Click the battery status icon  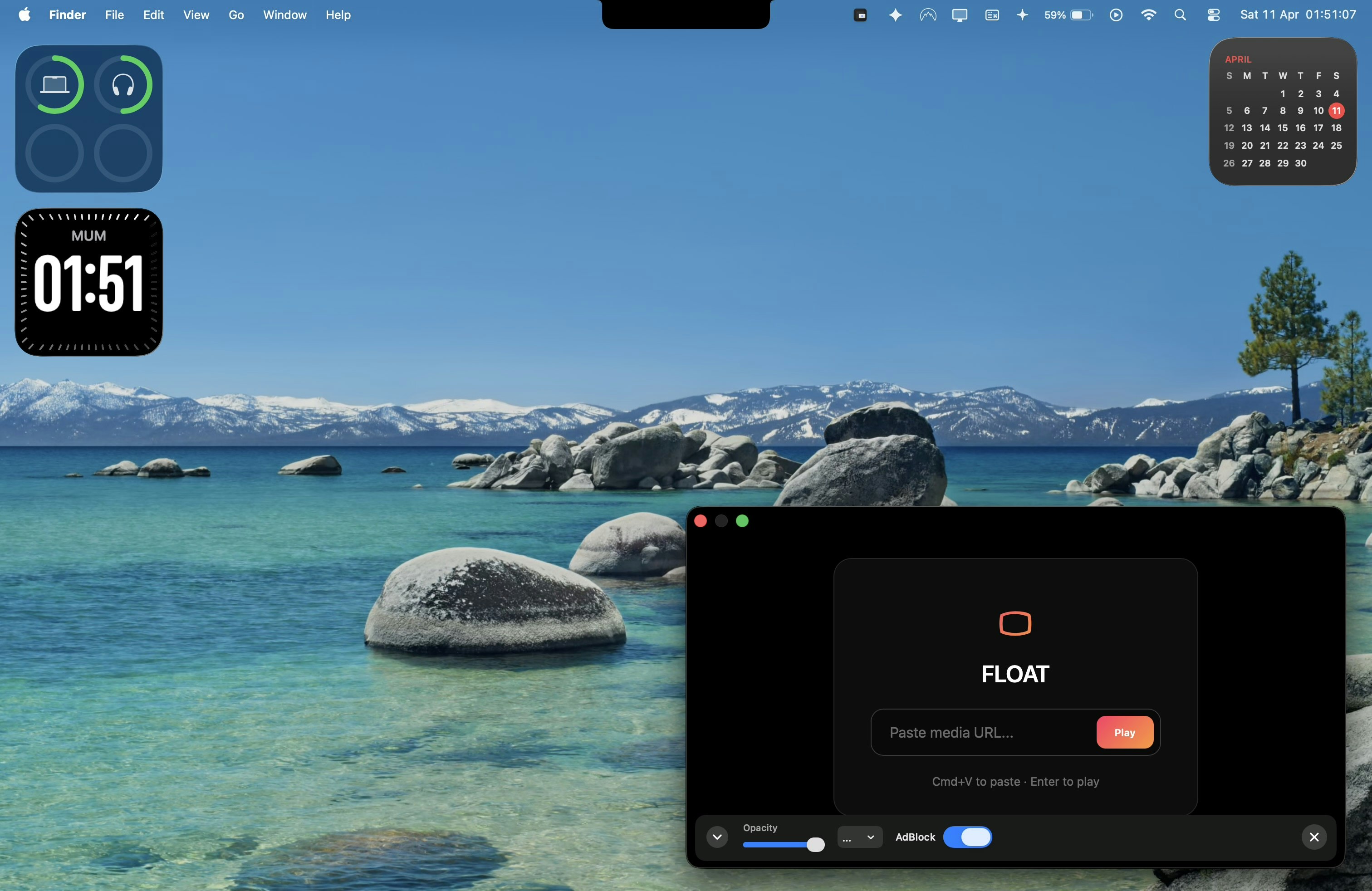pyautogui.click(x=1081, y=15)
